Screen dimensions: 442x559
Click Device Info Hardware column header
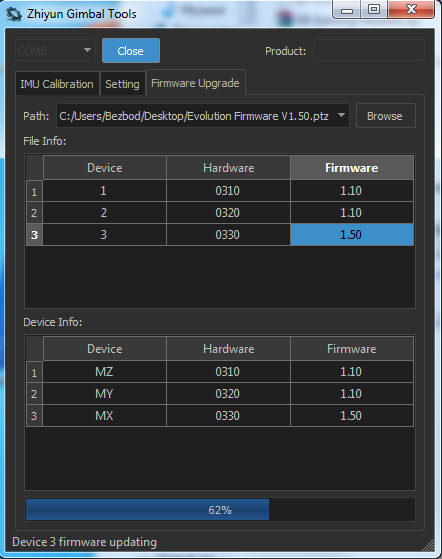(228, 349)
